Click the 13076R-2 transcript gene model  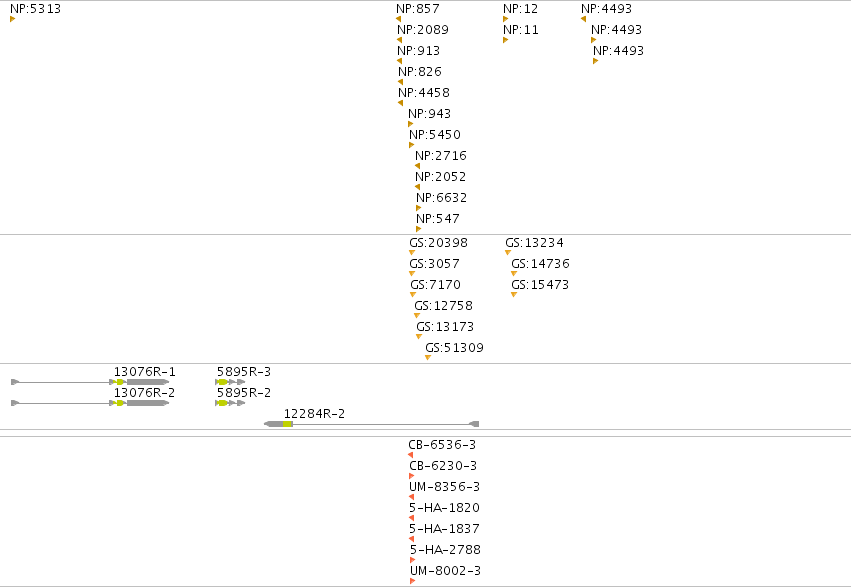(90, 403)
